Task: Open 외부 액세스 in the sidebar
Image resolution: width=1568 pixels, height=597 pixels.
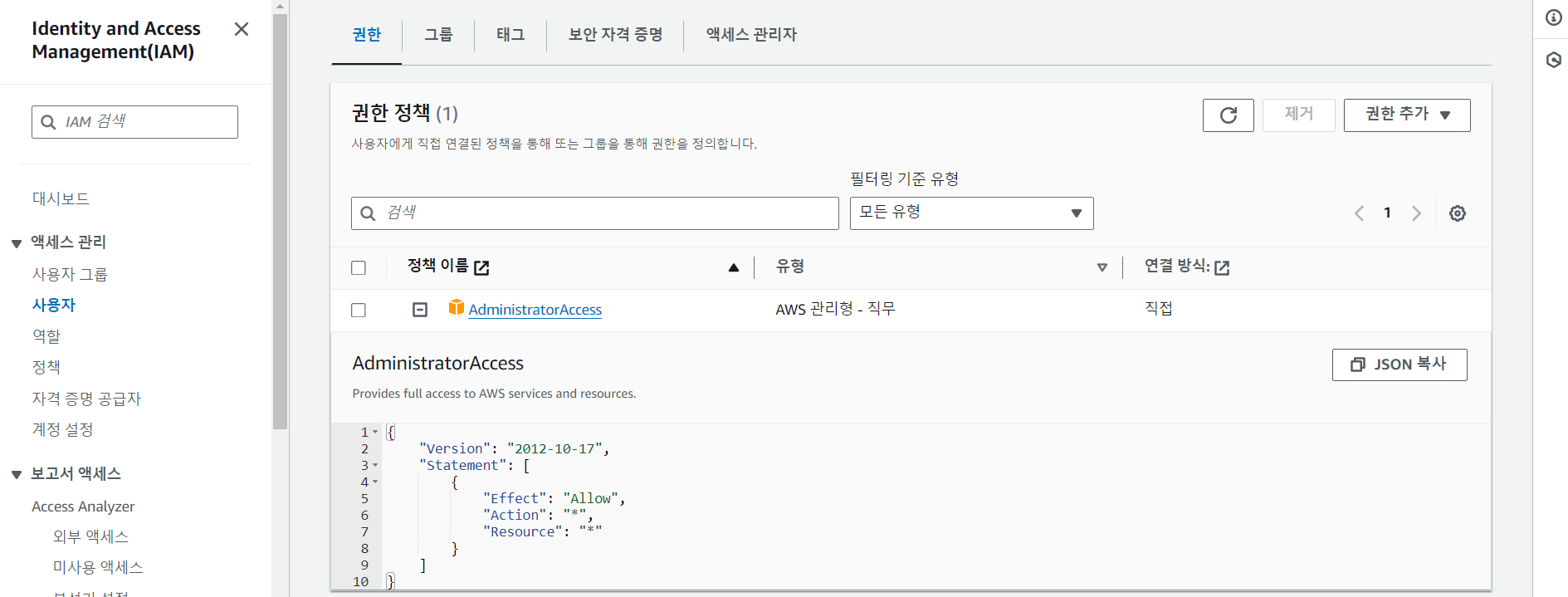Action: click(90, 536)
